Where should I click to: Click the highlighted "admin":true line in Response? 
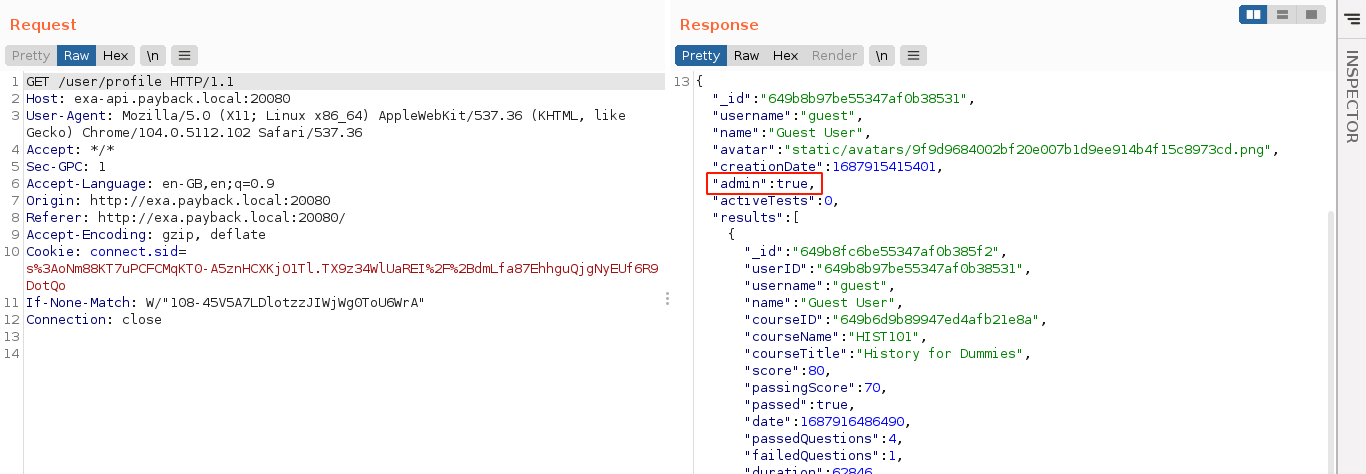pos(766,184)
